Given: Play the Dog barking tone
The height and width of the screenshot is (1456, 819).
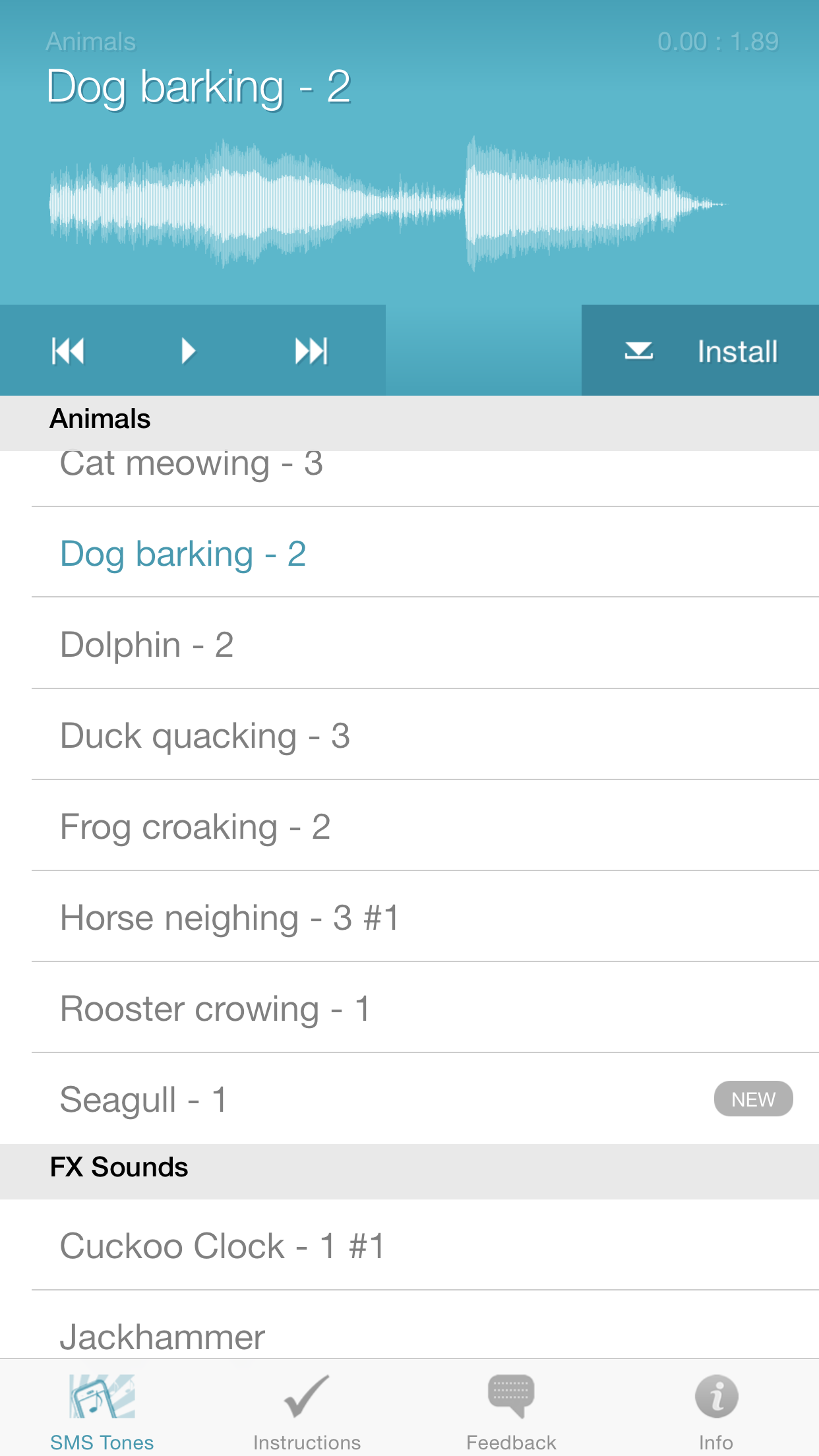Looking at the screenshot, I should (189, 351).
